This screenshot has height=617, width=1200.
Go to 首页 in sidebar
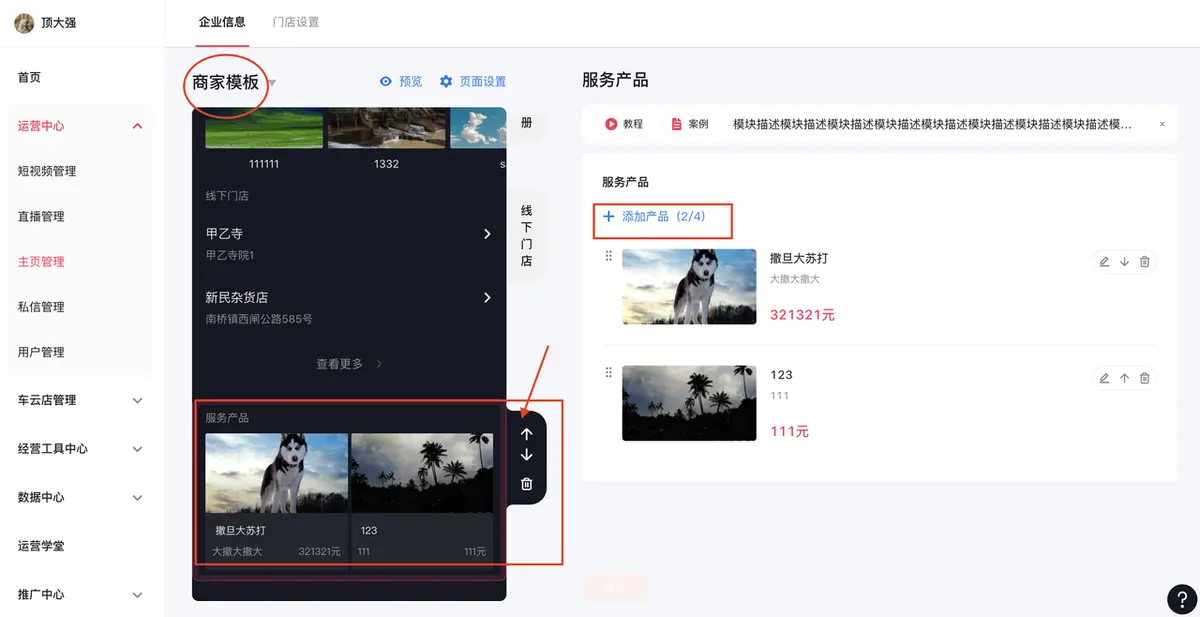[x=29, y=78]
